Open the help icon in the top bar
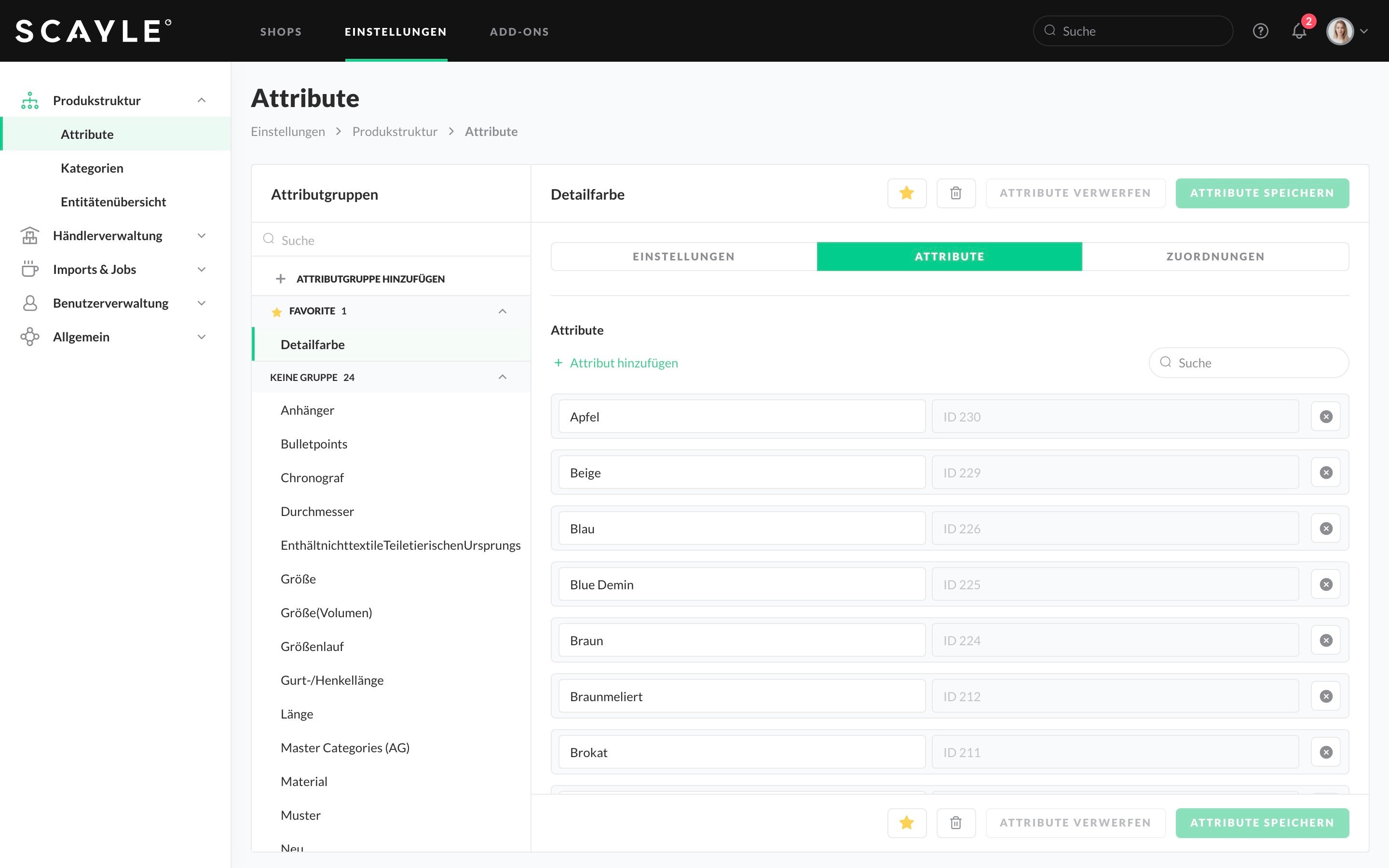 point(1260,30)
